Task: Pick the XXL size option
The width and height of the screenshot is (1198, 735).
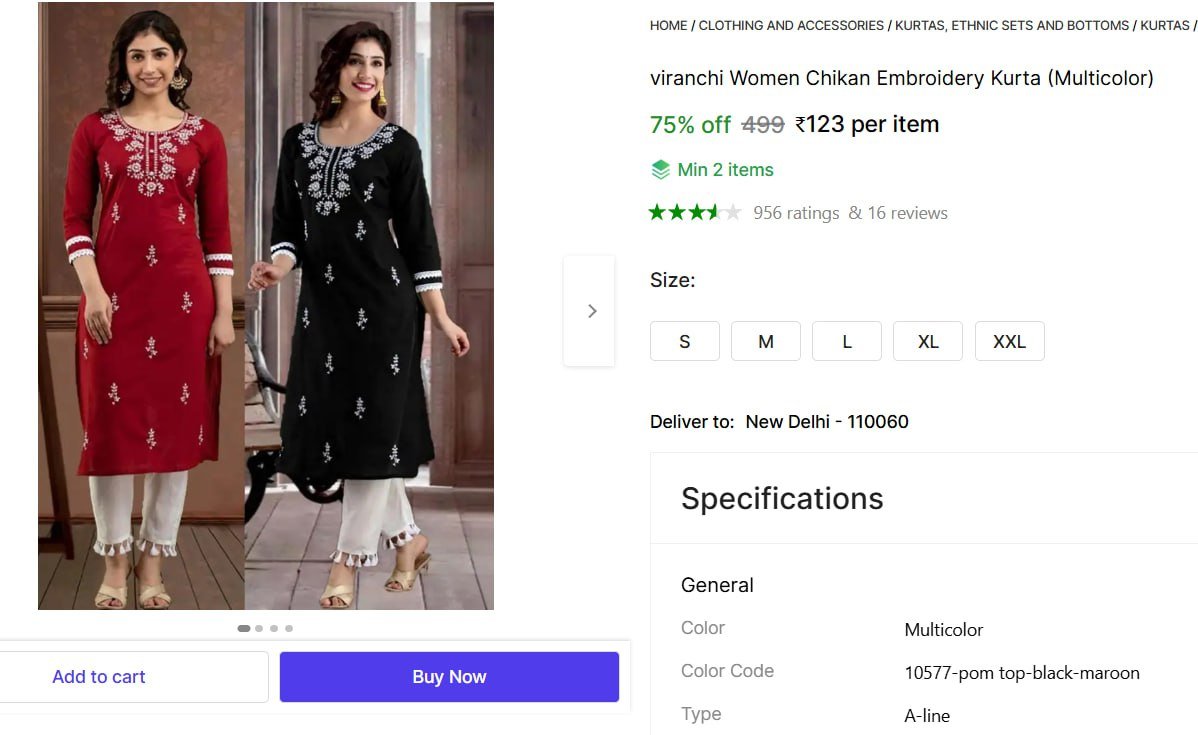Action: tap(1009, 341)
